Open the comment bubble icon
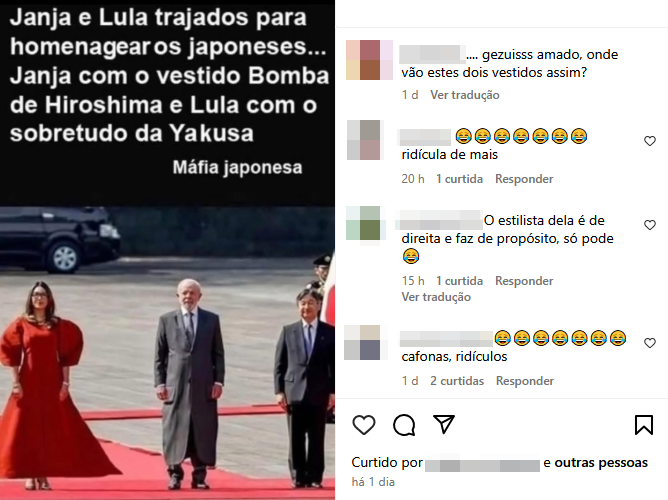Image resolution: width=668 pixels, height=500 pixels. point(404,425)
